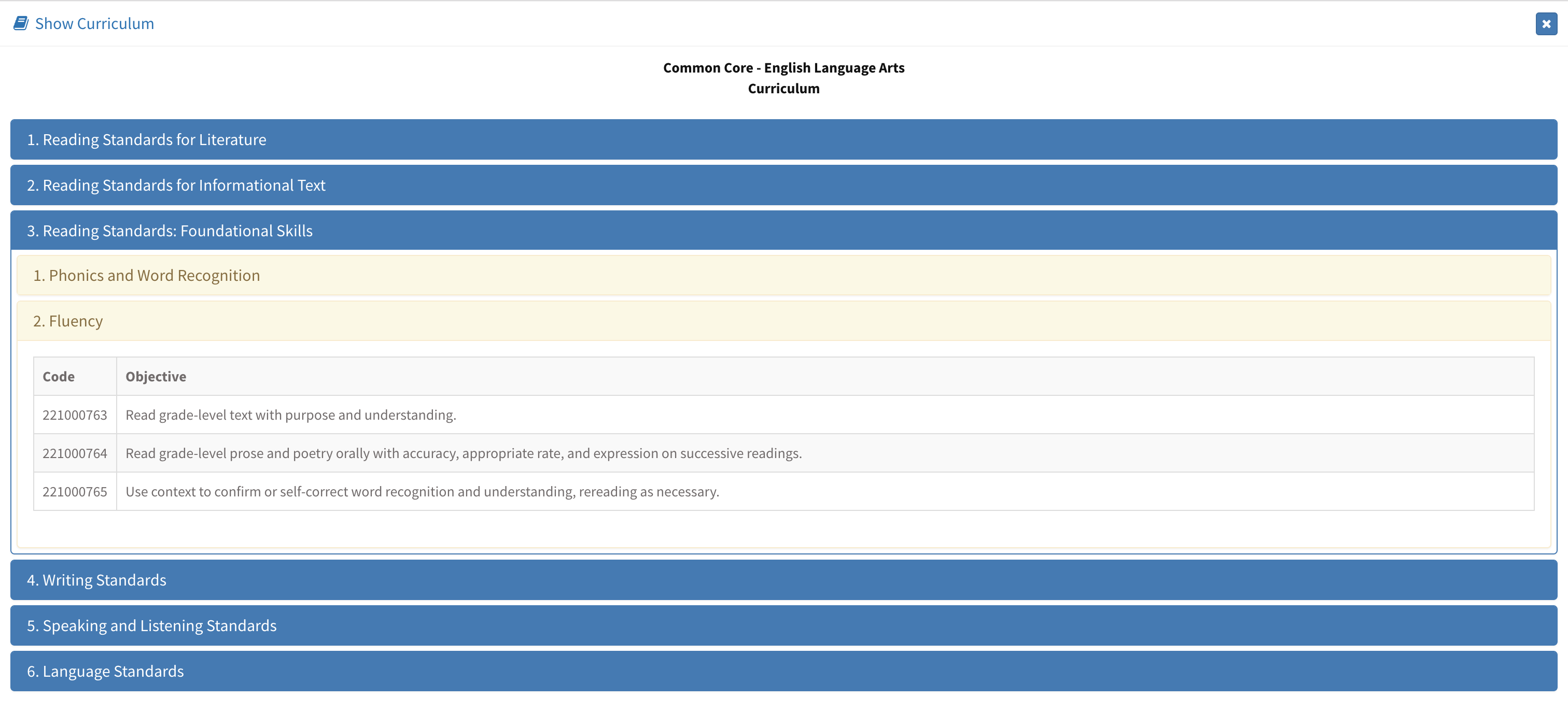Viewport: 1568px width, 713px height.
Task: Select objective code 221000764
Action: [x=74, y=453]
